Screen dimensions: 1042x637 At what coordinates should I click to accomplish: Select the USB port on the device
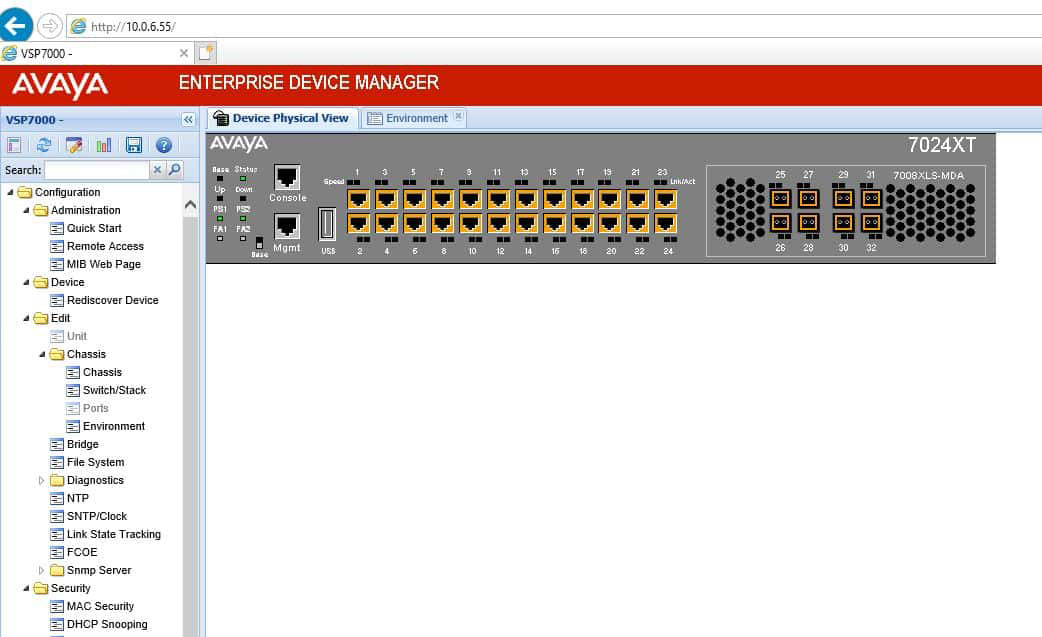[x=328, y=222]
